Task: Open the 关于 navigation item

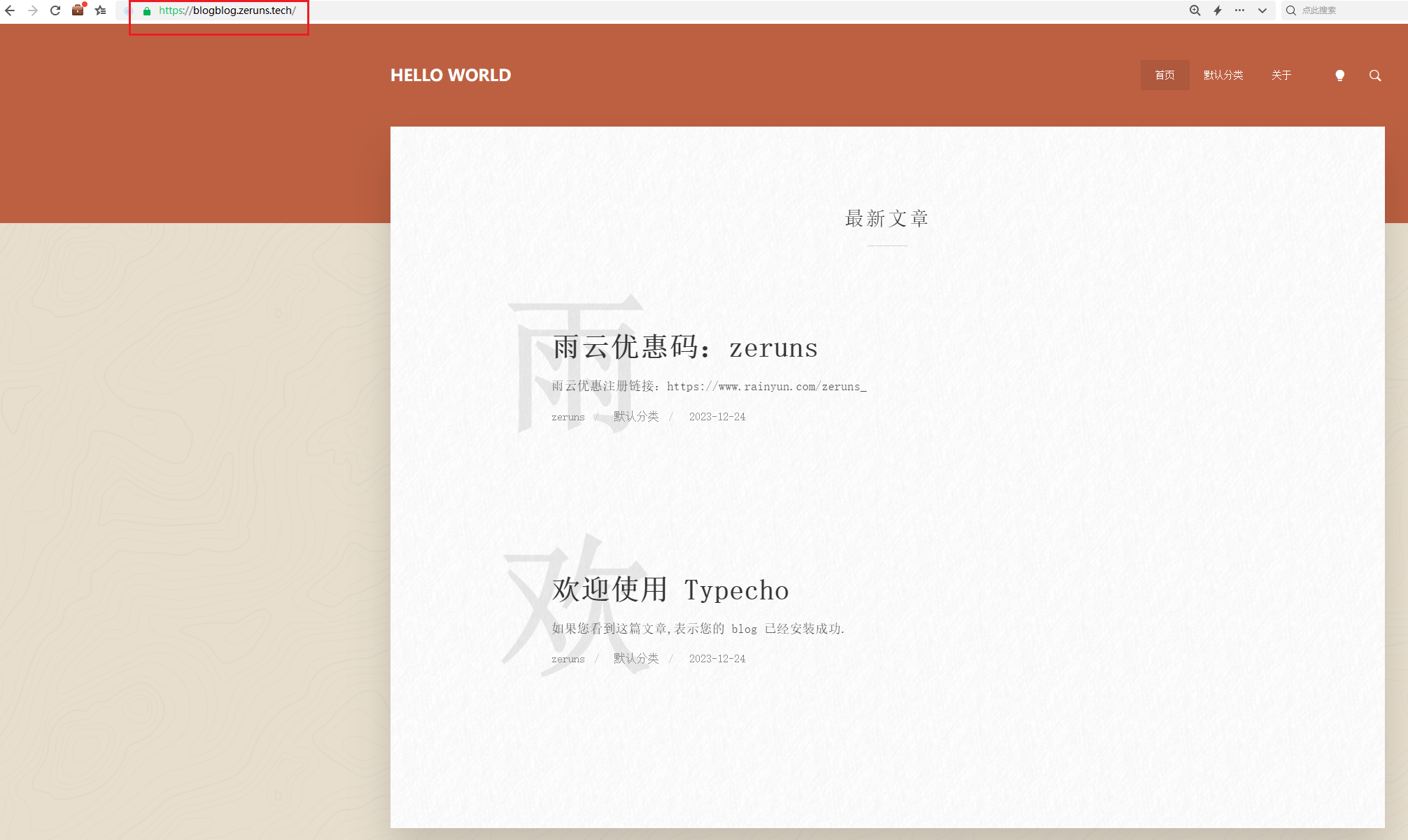Action: click(1281, 75)
